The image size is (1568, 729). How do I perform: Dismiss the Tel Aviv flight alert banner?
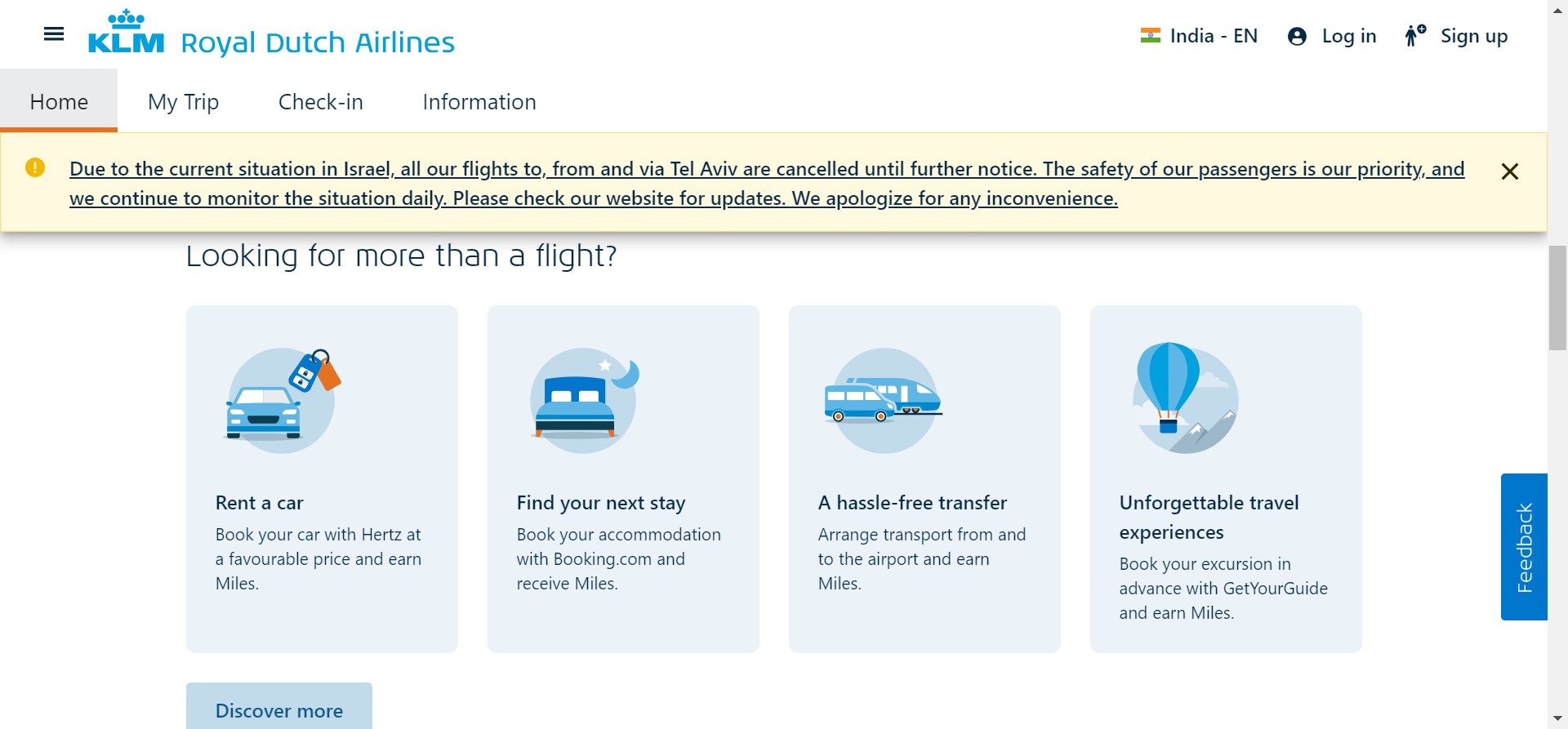(x=1509, y=171)
